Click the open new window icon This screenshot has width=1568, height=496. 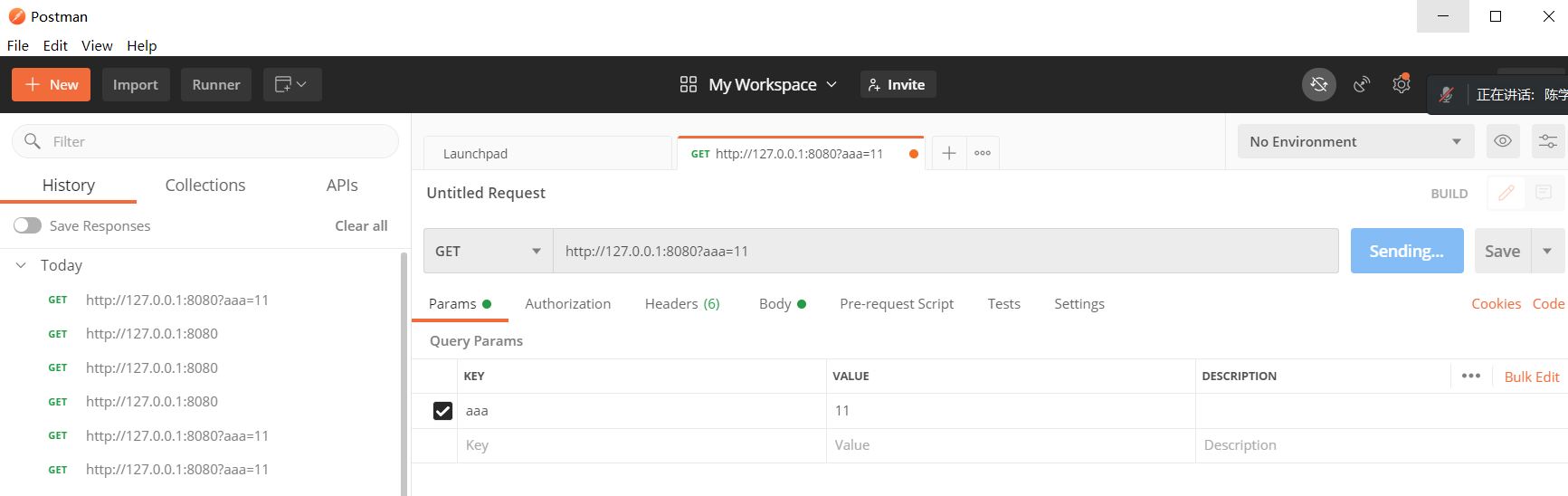[291, 85]
